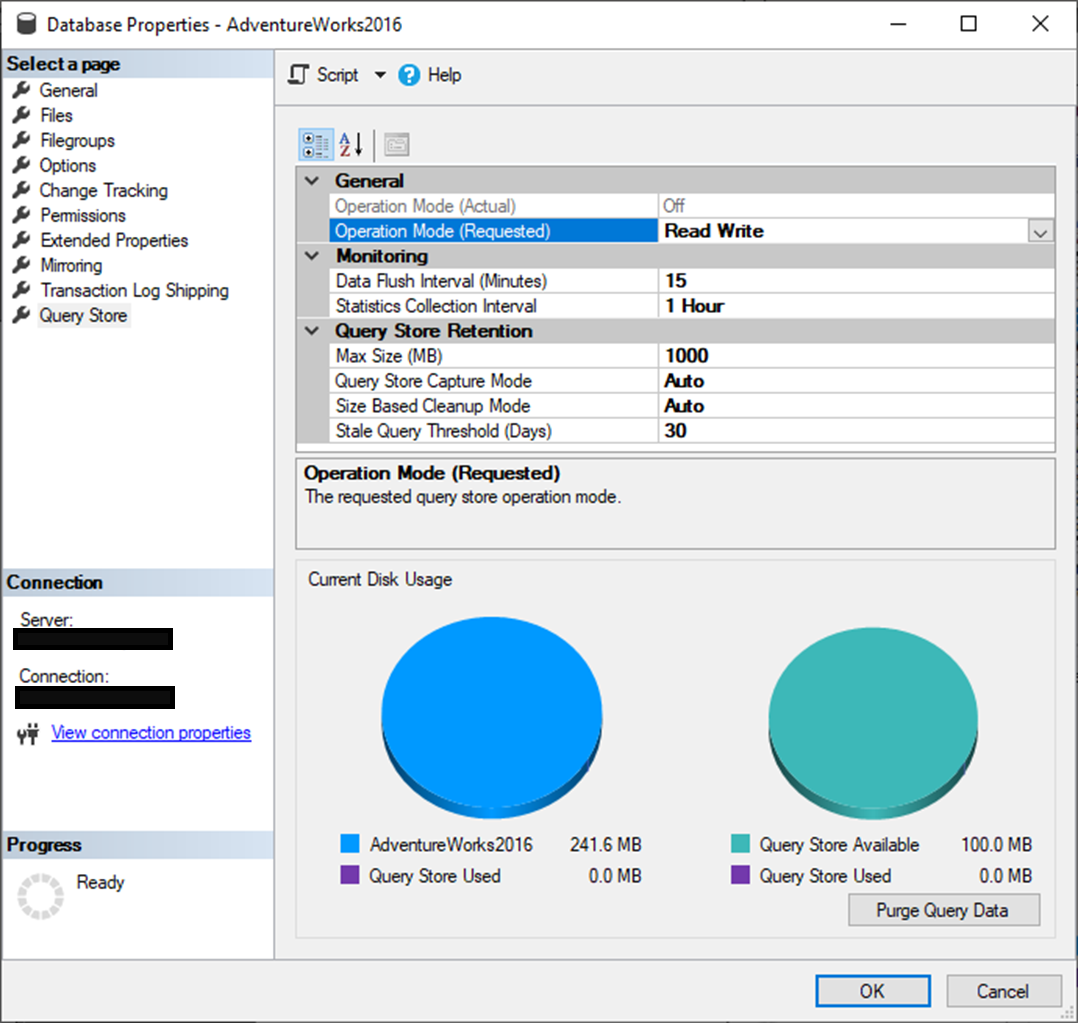Click the wrench icon beside Options
The height and width of the screenshot is (1023, 1078).
(22, 164)
